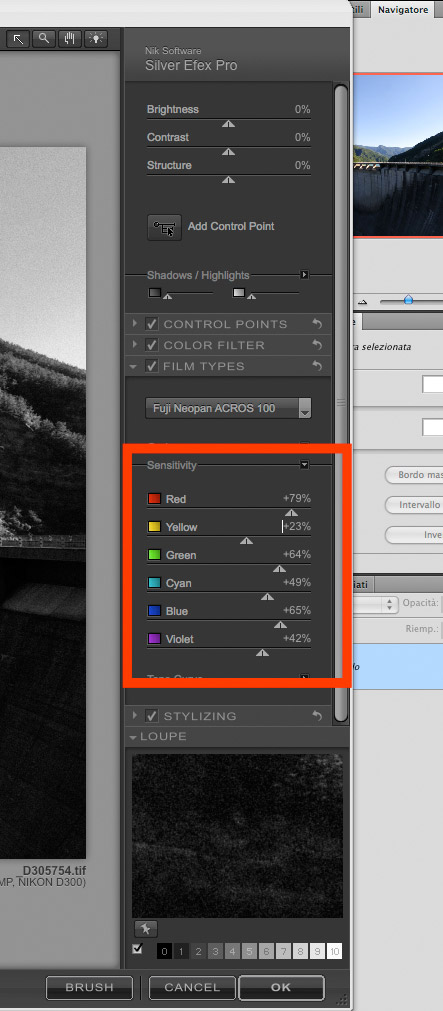The height and width of the screenshot is (1011, 443).
Task: Click the Contrast slider handle
Action: 228,152
